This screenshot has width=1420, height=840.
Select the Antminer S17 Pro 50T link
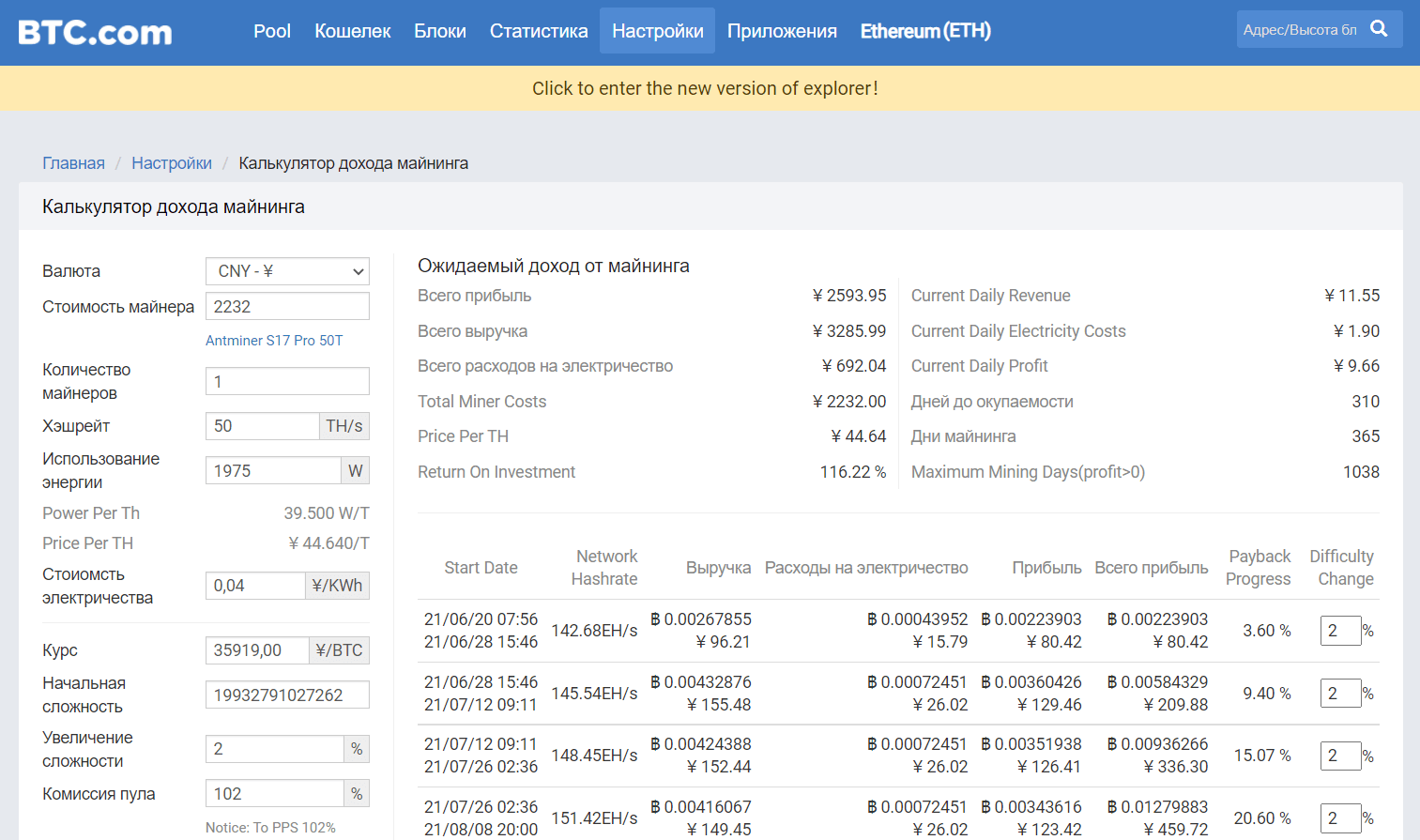(274, 341)
